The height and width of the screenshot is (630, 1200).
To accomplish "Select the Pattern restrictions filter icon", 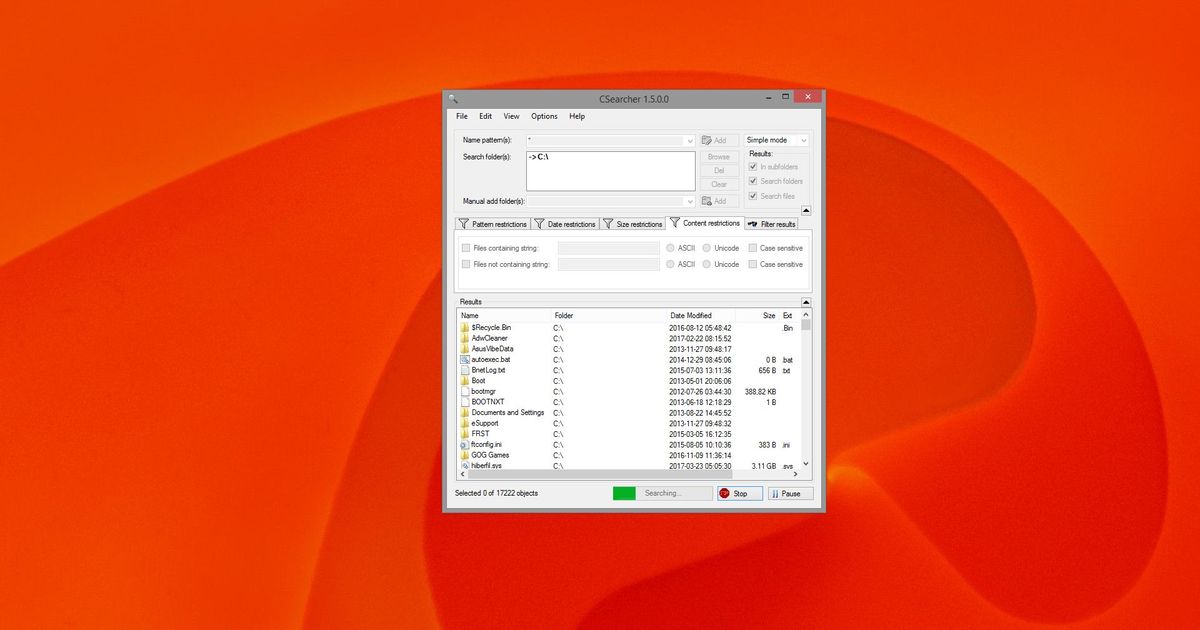I will point(465,222).
